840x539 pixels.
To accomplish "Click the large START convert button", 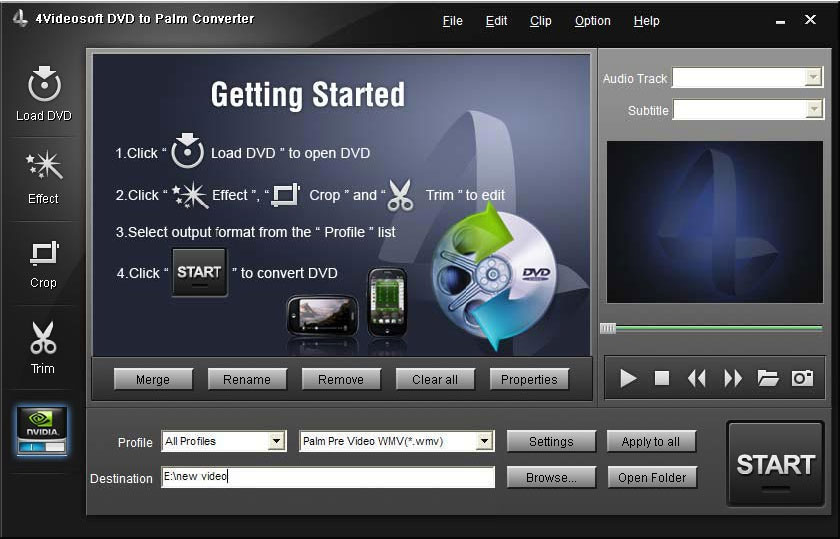I will click(775, 464).
